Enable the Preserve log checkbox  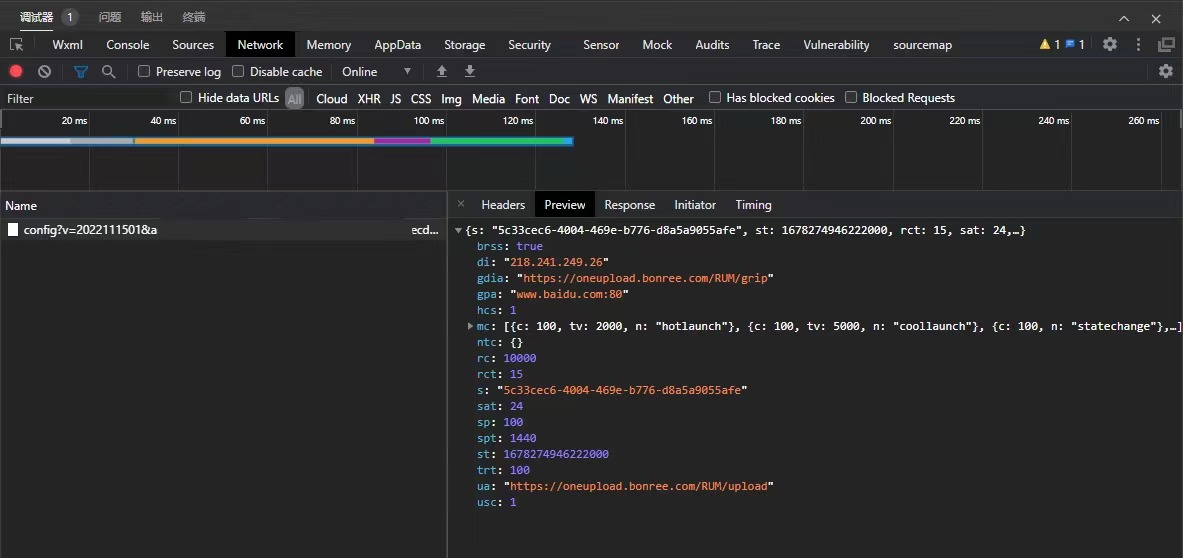click(x=144, y=71)
